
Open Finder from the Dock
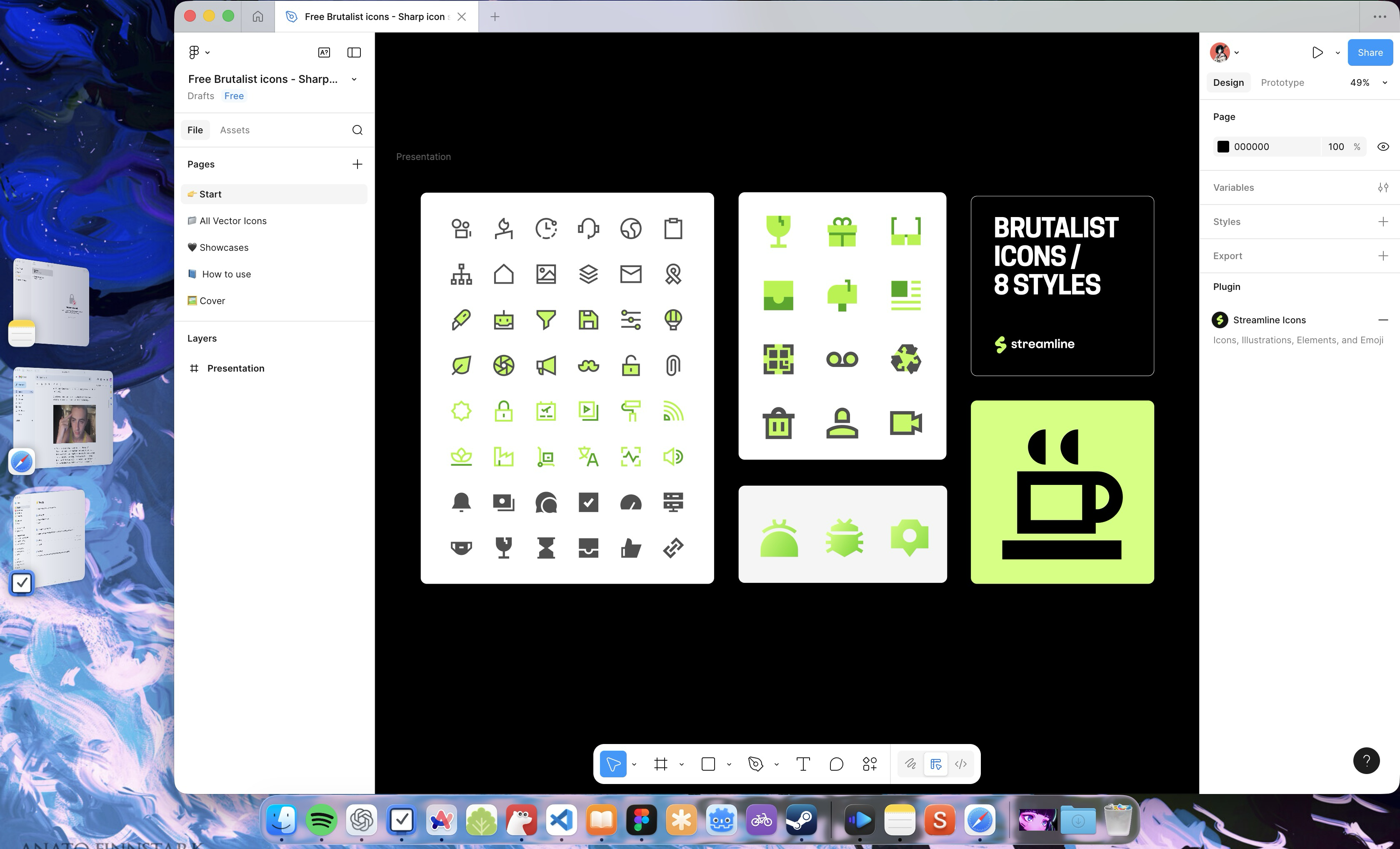[281, 819]
